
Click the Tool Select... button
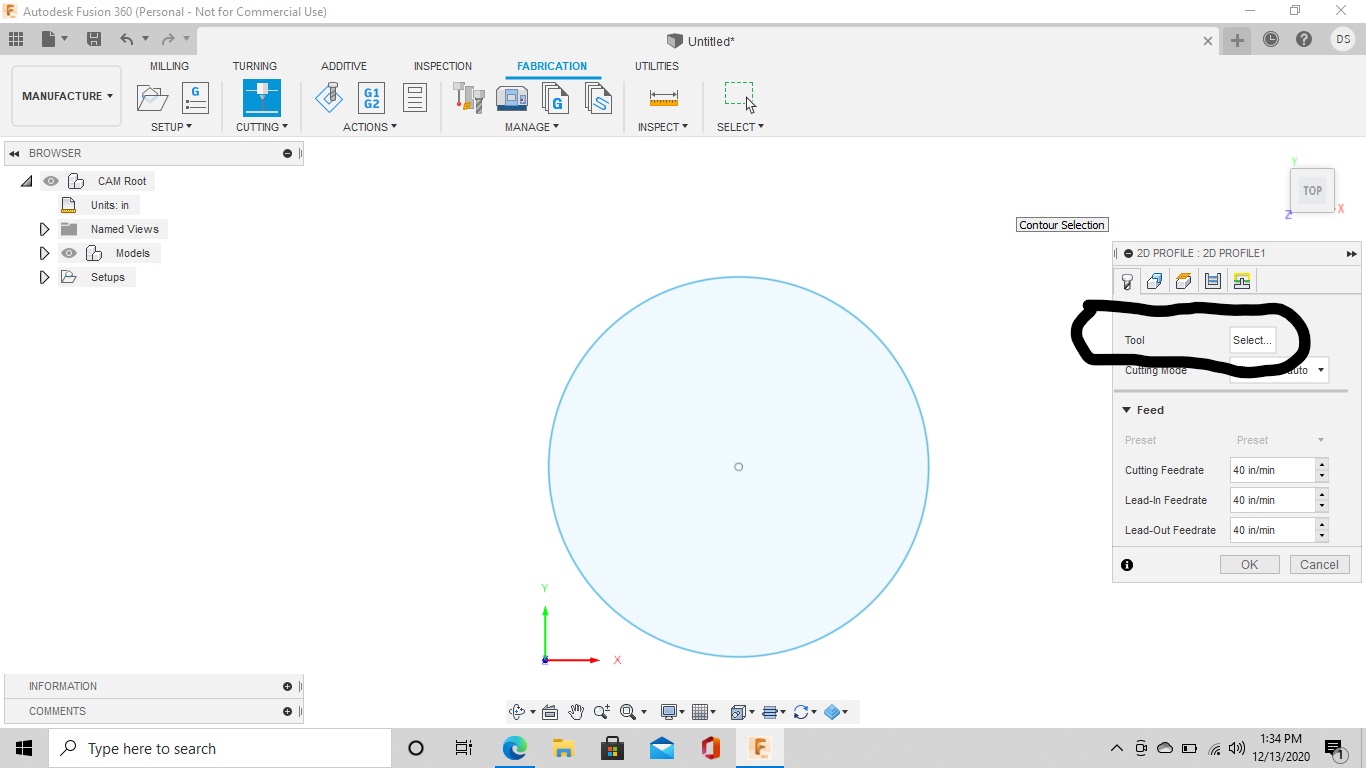click(x=1252, y=340)
